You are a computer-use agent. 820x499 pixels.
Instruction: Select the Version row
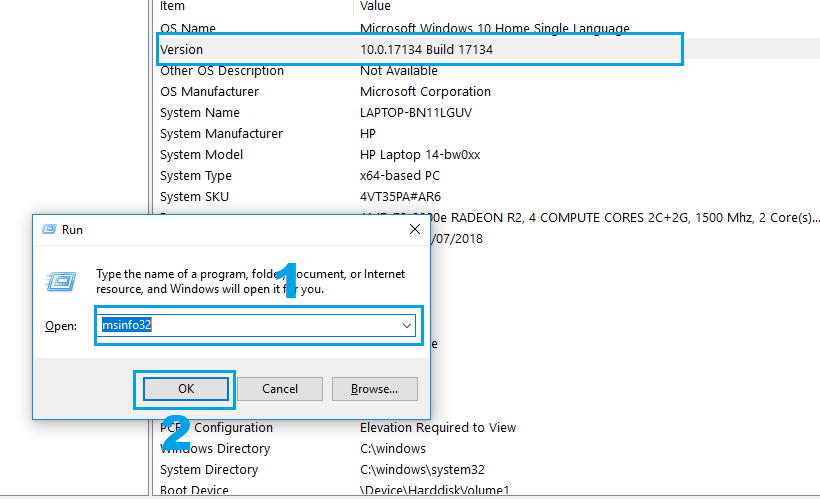(181, 49)
